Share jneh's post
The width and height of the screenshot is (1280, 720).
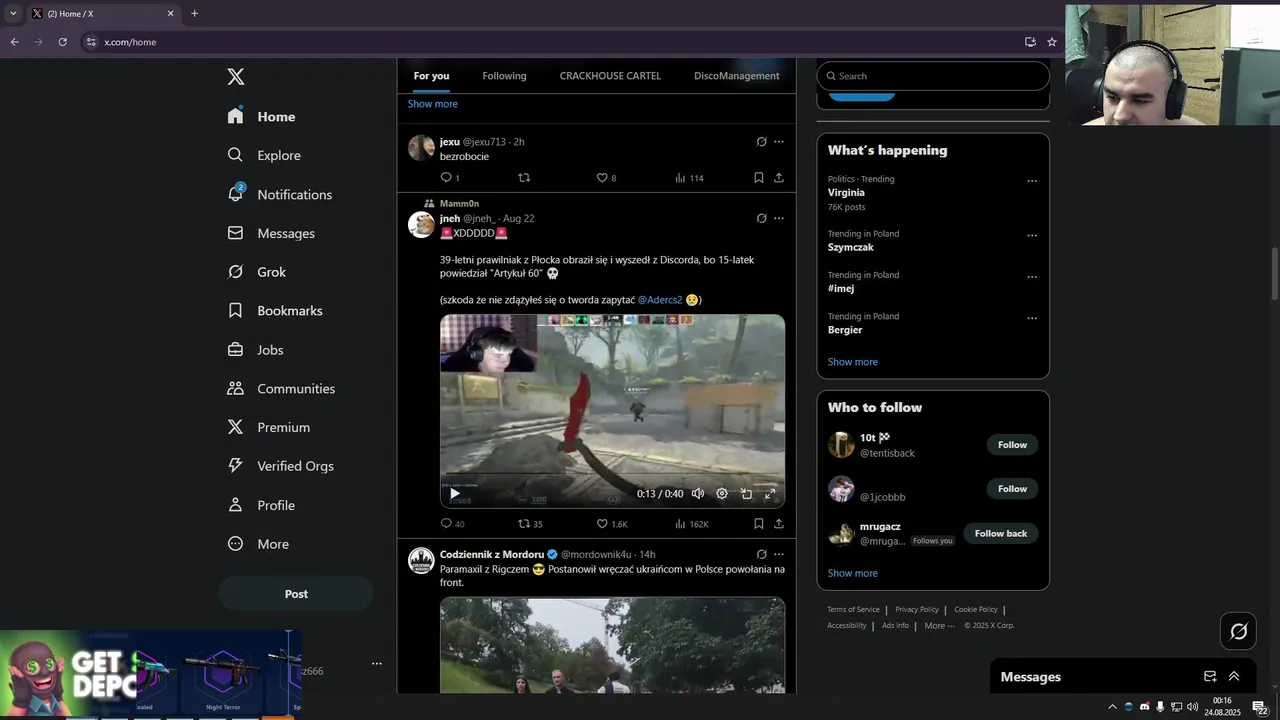pos(779,524)
